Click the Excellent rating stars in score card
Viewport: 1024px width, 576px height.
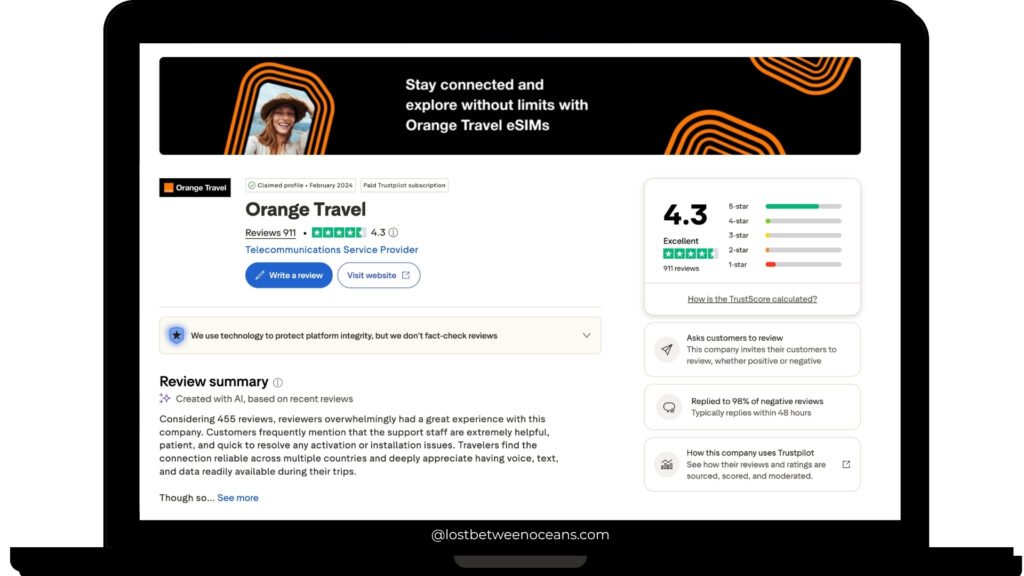pyautogui.click(x=690, y=253)
